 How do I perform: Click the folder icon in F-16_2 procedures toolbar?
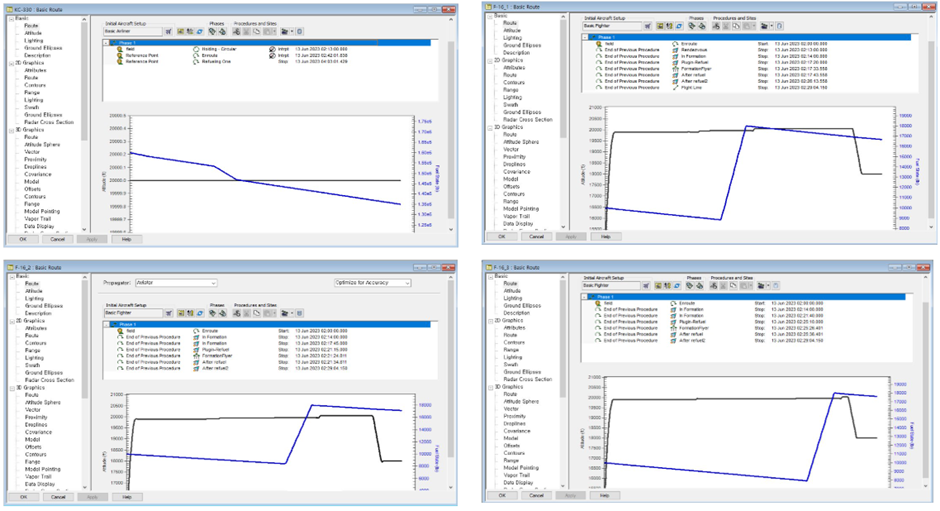click(x=285, y=313)
